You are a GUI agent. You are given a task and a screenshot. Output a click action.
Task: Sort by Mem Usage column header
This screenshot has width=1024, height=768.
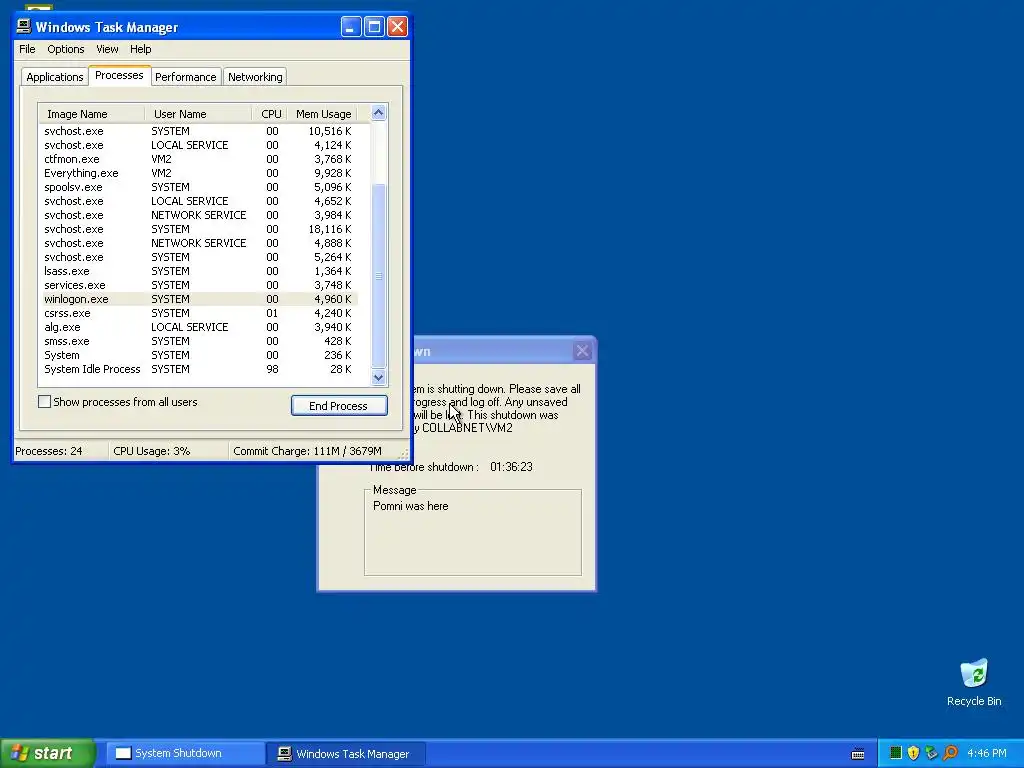[323, 114]
